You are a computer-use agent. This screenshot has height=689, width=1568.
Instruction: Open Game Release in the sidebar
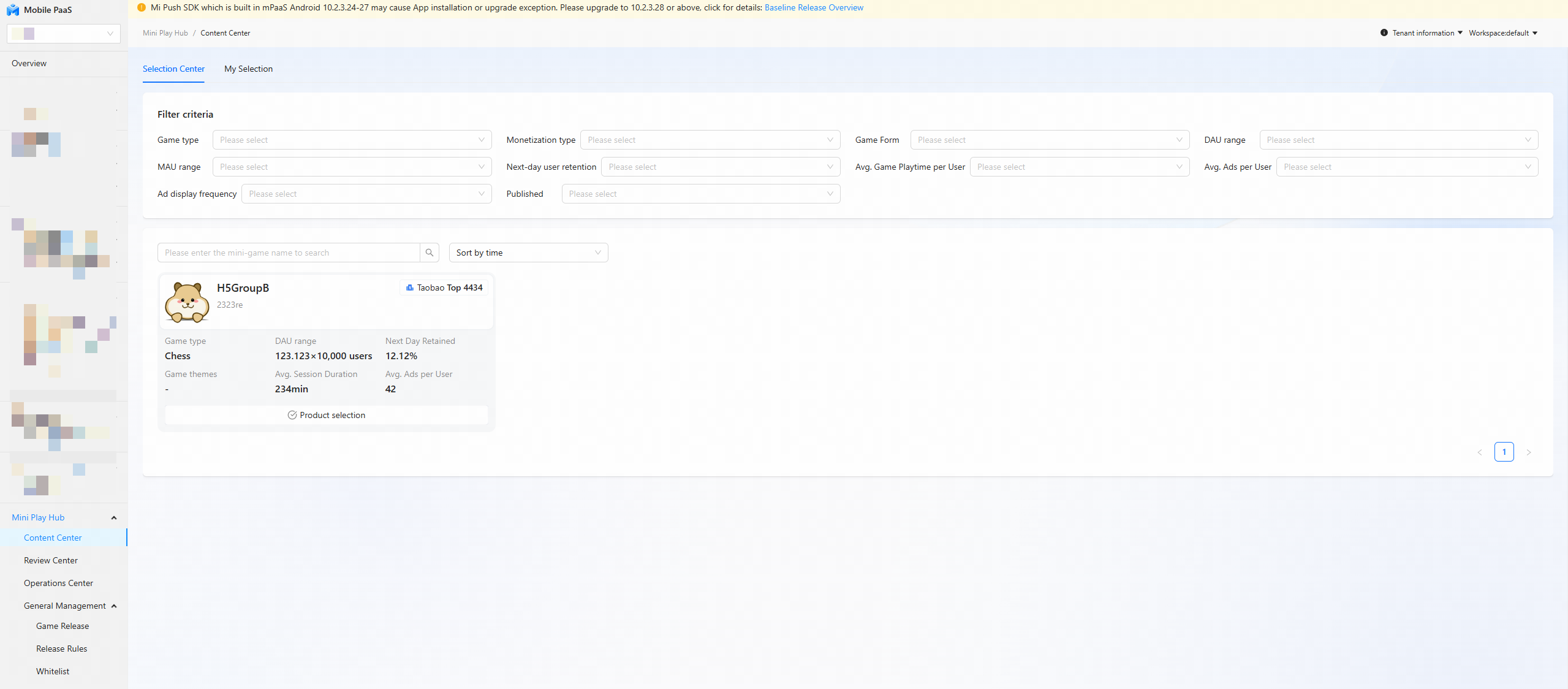coord(64,626)
